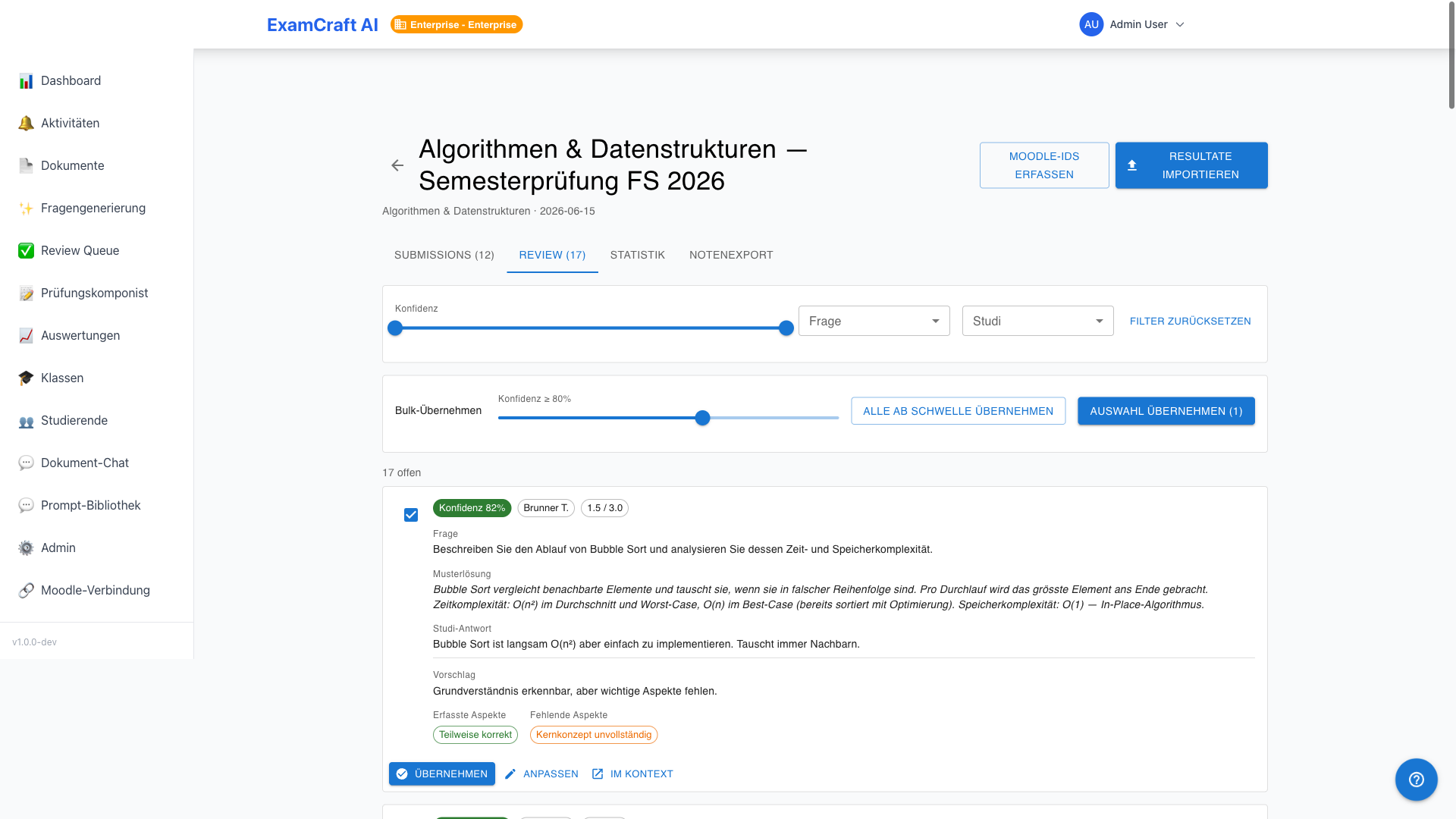Click the Konfidenz filter right slider handle

click(786, 328)
